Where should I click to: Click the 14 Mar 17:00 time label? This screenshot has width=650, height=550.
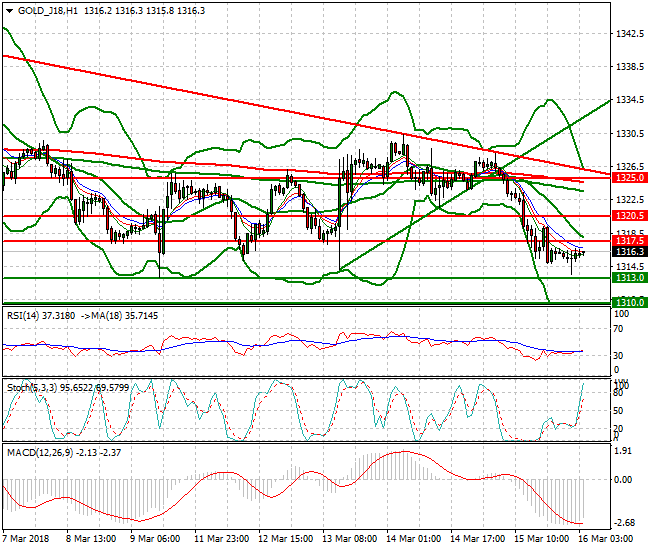[x=478, y=539]
